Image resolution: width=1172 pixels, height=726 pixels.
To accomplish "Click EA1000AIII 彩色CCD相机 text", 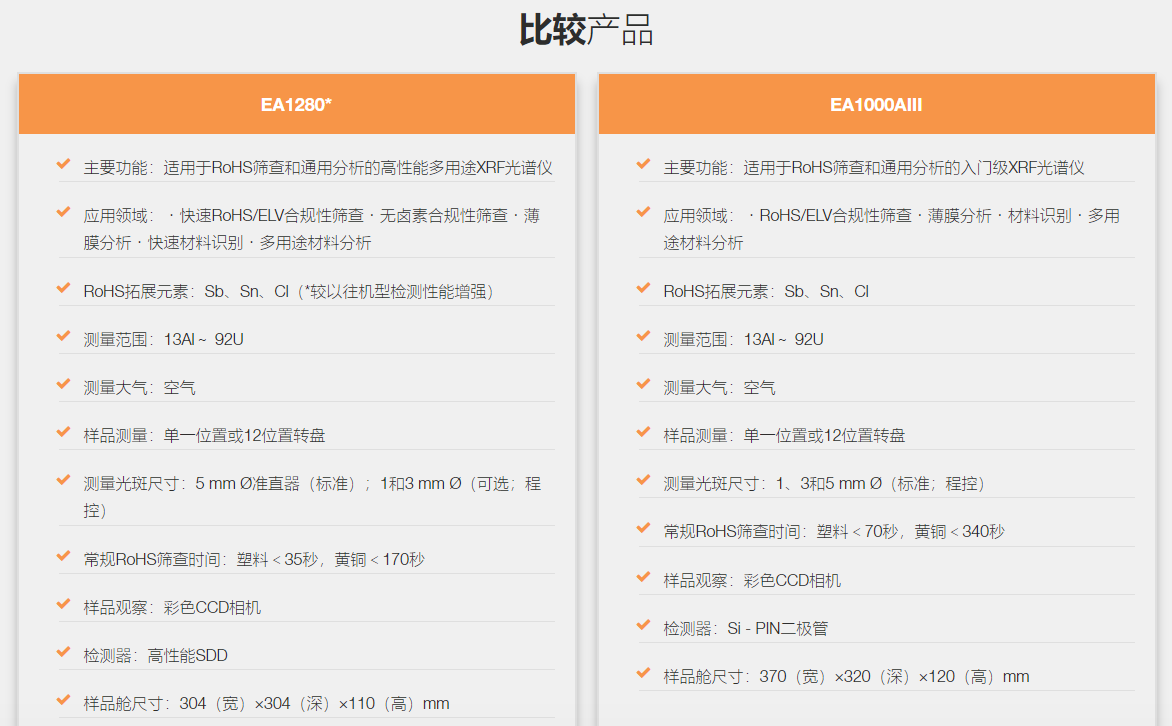I will point(792,581).
